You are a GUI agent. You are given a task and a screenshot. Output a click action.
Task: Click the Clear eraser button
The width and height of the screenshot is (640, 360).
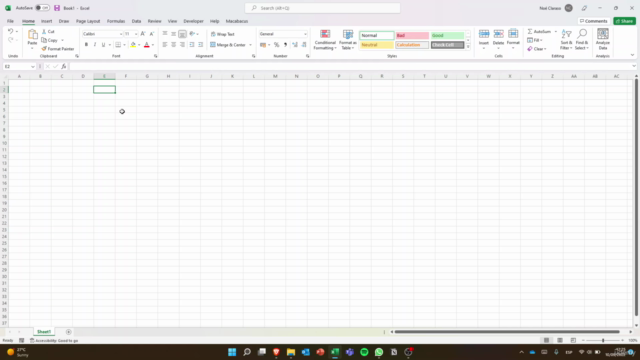coord(536,49)
